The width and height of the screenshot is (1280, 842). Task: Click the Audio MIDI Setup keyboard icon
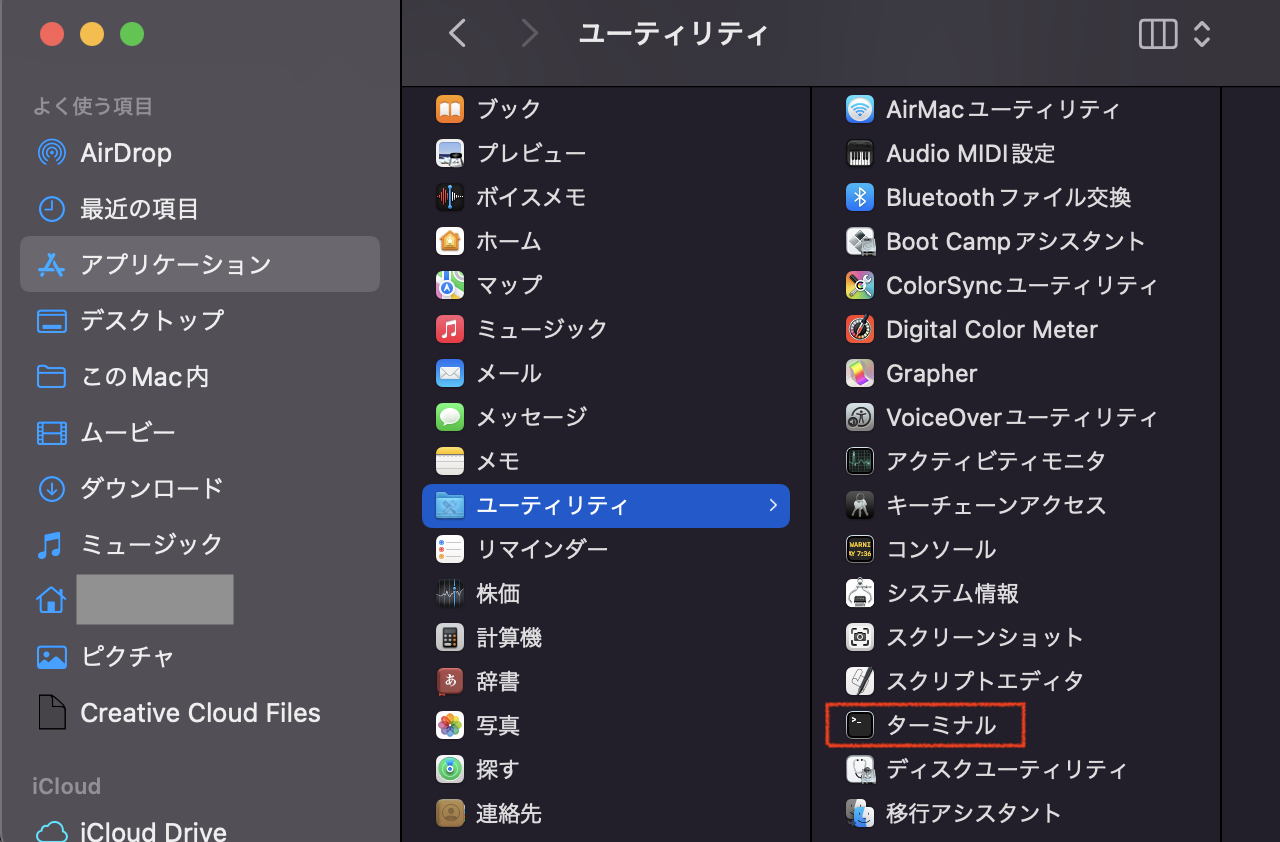860,153
